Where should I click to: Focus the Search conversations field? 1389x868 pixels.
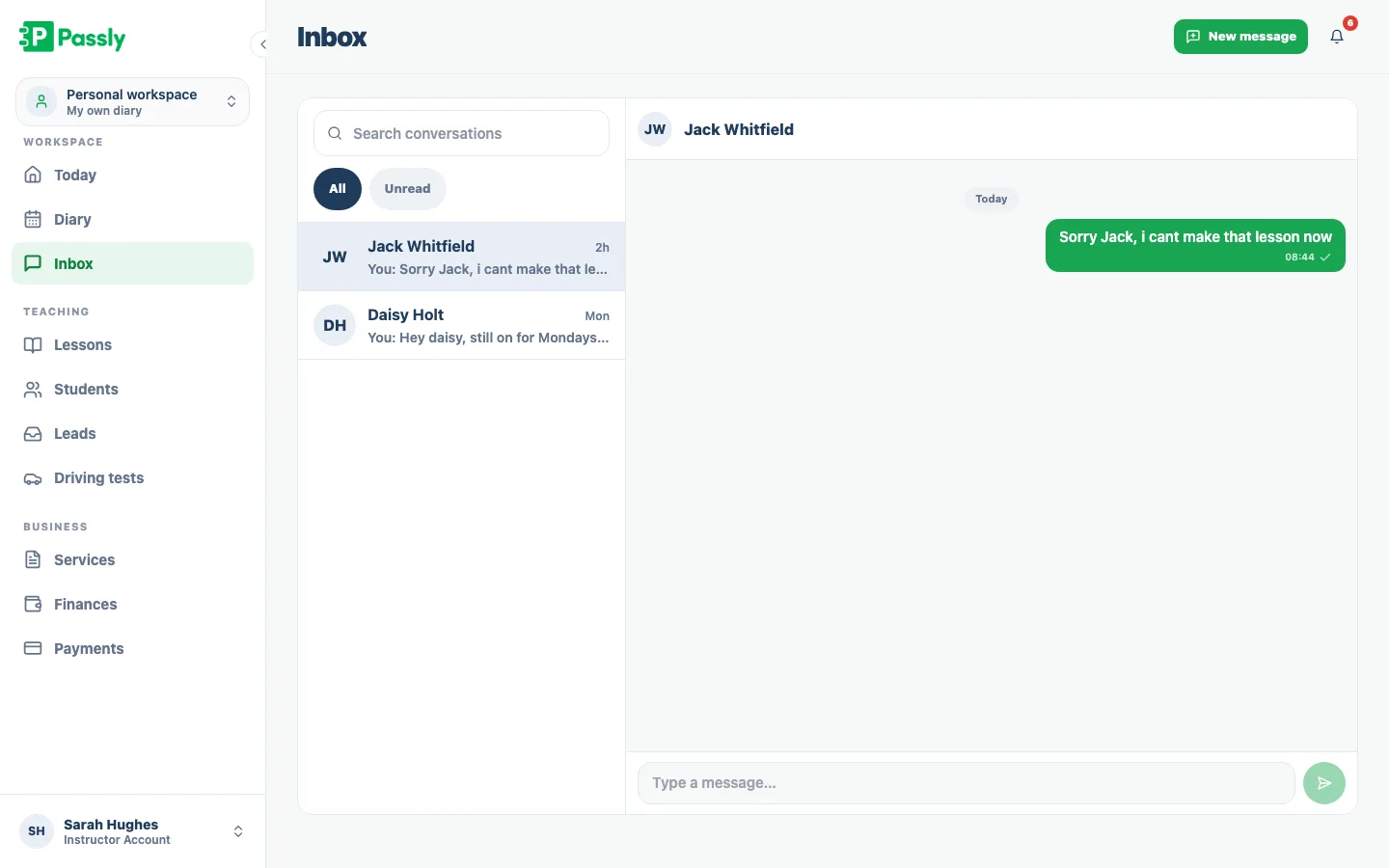click(x=461, y=133)
